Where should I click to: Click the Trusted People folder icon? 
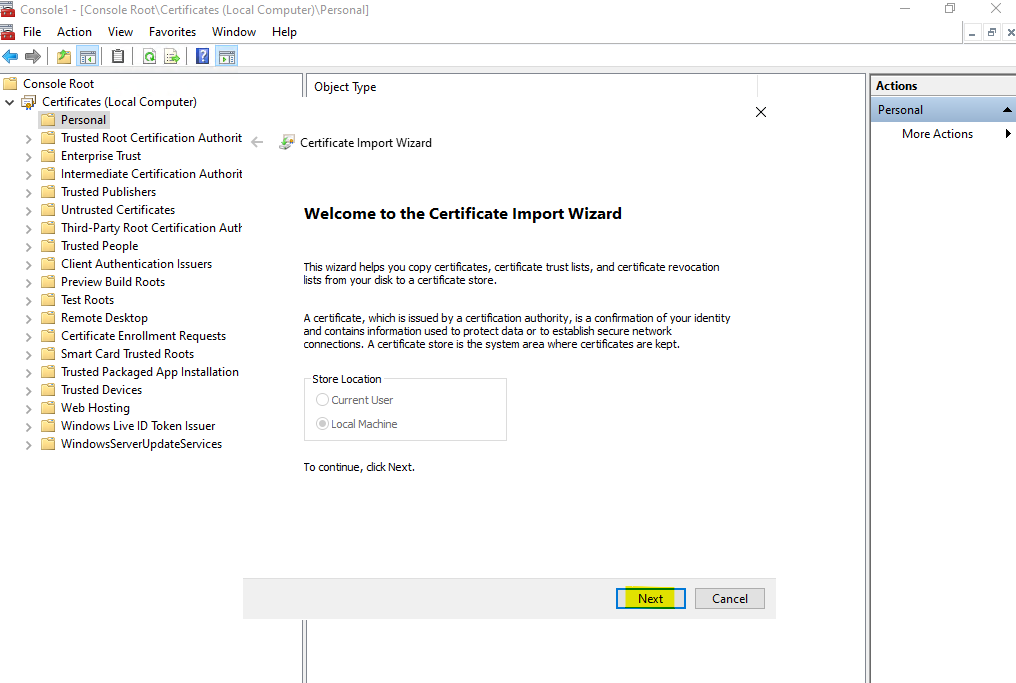[x=48, y=246]
